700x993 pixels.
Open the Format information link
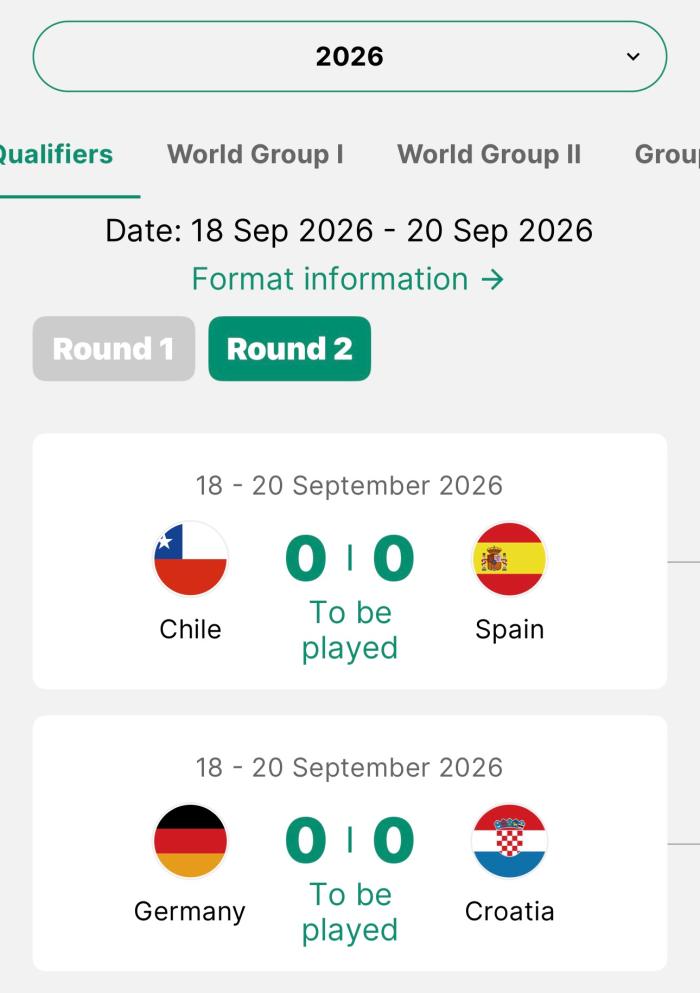coord(348,279)
